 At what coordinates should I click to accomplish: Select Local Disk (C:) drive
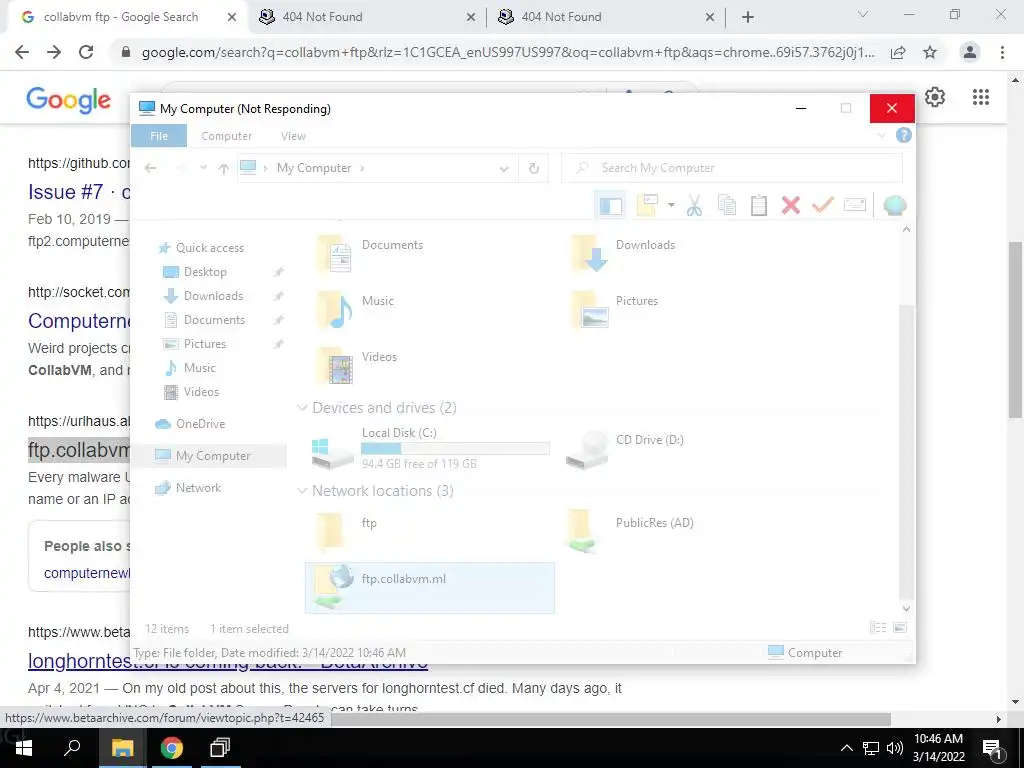(x=429, y=449)
